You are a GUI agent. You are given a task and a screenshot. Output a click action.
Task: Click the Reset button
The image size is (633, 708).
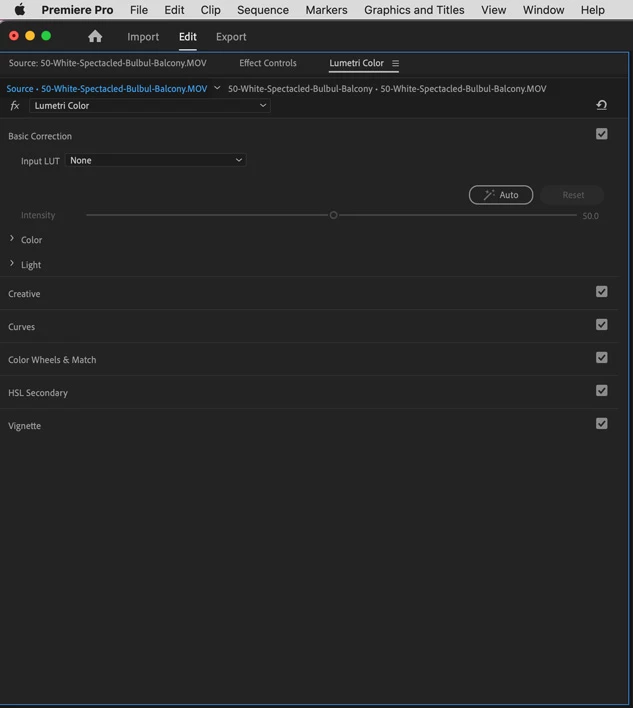(x=573, y=195)
